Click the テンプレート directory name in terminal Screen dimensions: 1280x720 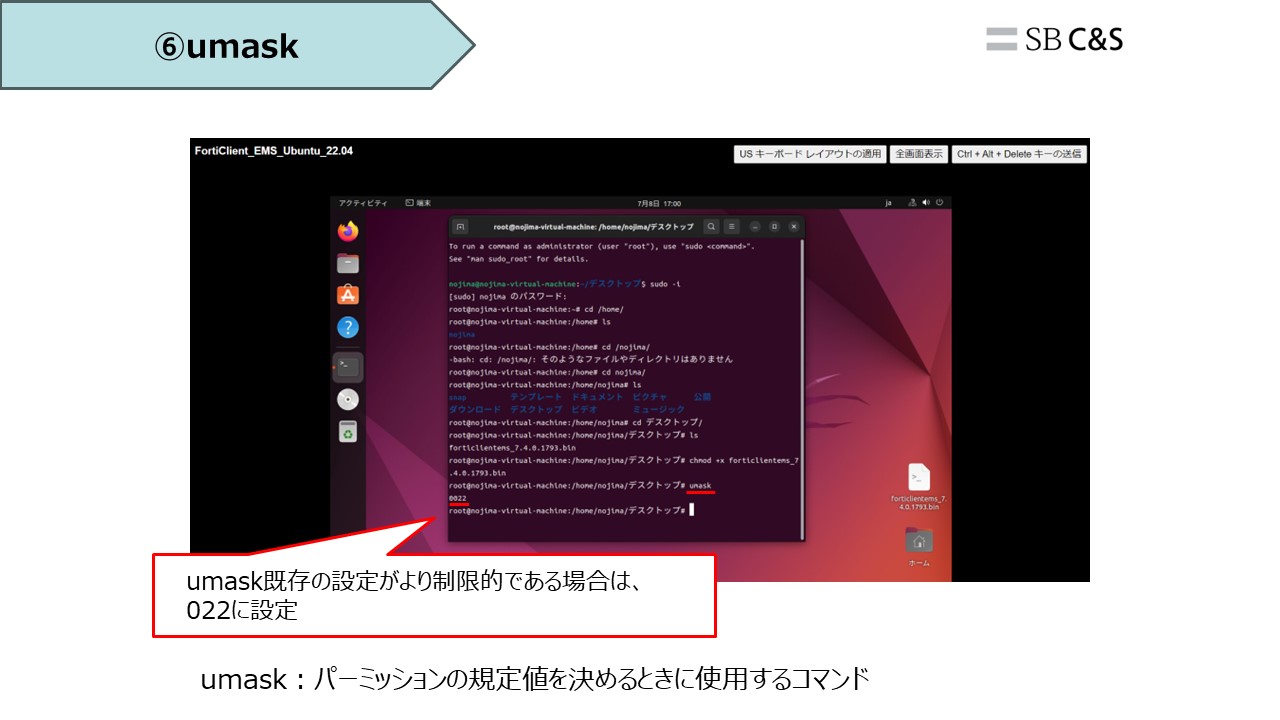tap(536, 397)
